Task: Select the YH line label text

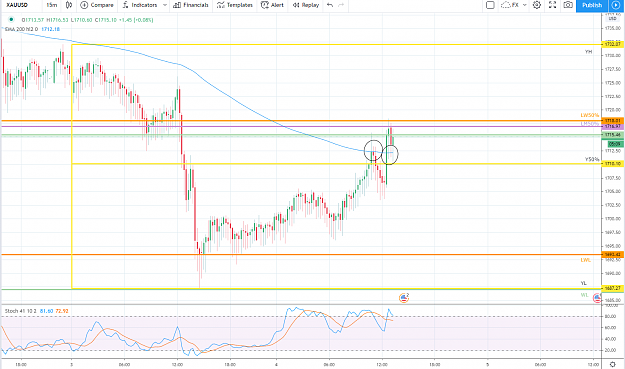Action: [x=588, y=52]
